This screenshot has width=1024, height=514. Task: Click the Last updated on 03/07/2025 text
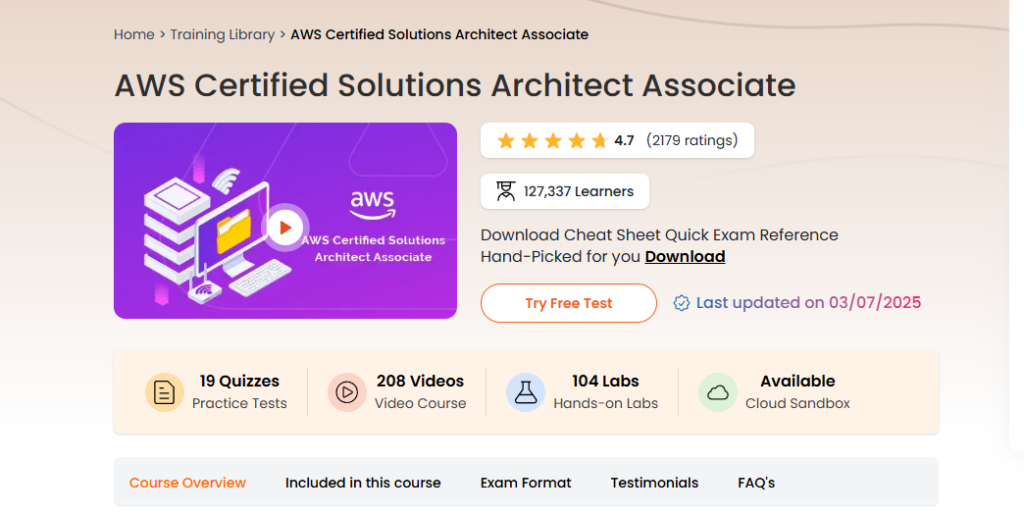point(808,303)
